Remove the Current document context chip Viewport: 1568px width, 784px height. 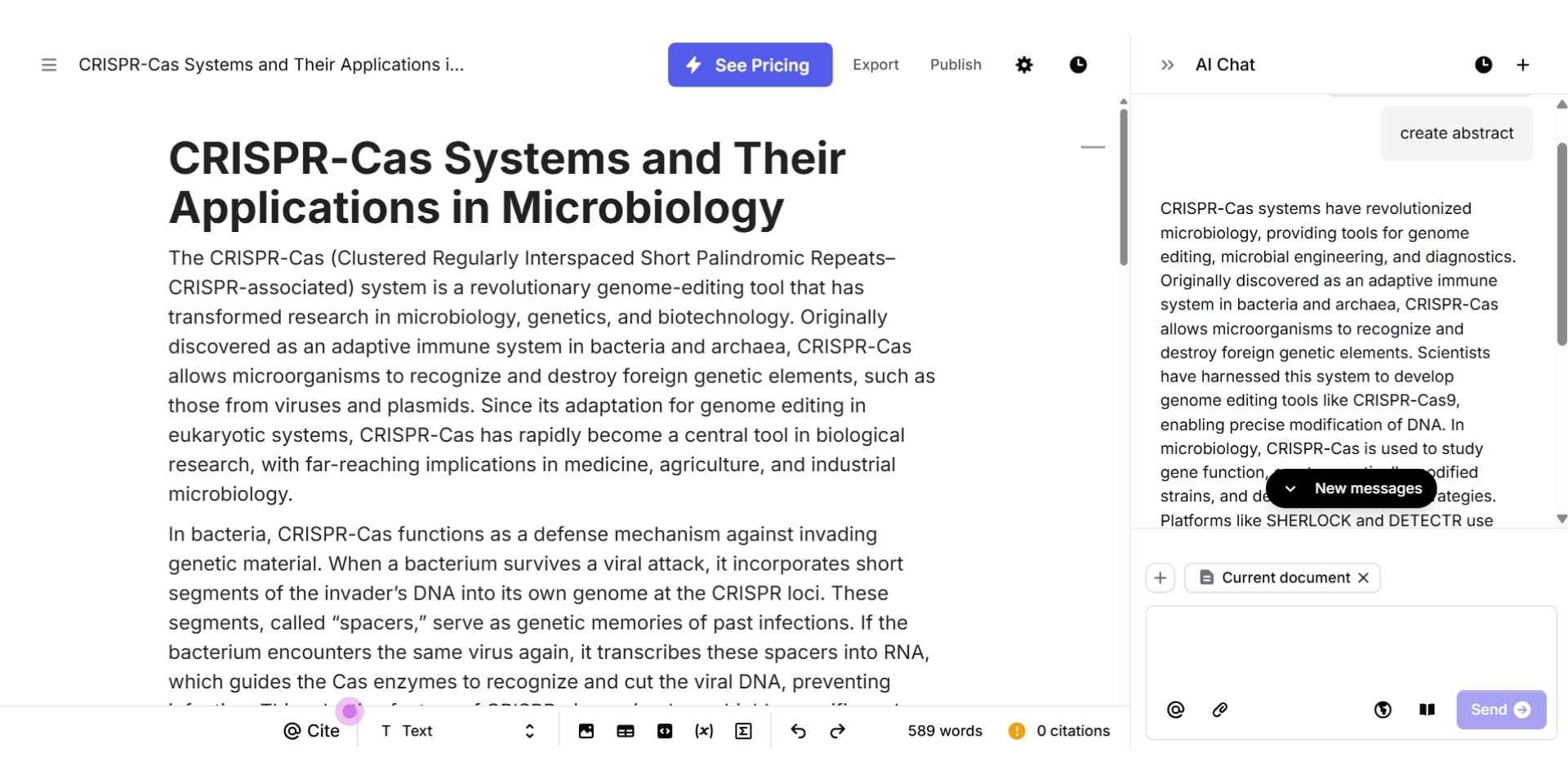click(1363, 577)
